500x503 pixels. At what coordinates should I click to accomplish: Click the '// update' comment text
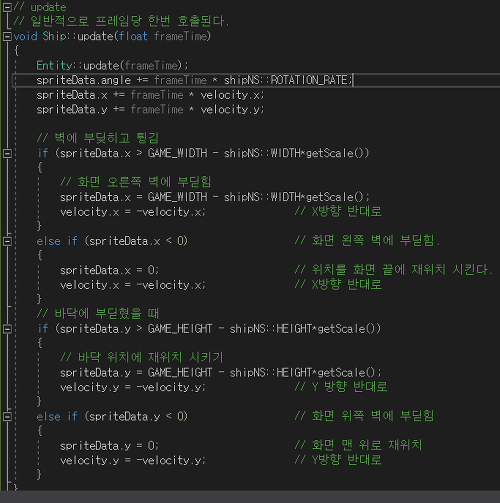click(40, 7)
